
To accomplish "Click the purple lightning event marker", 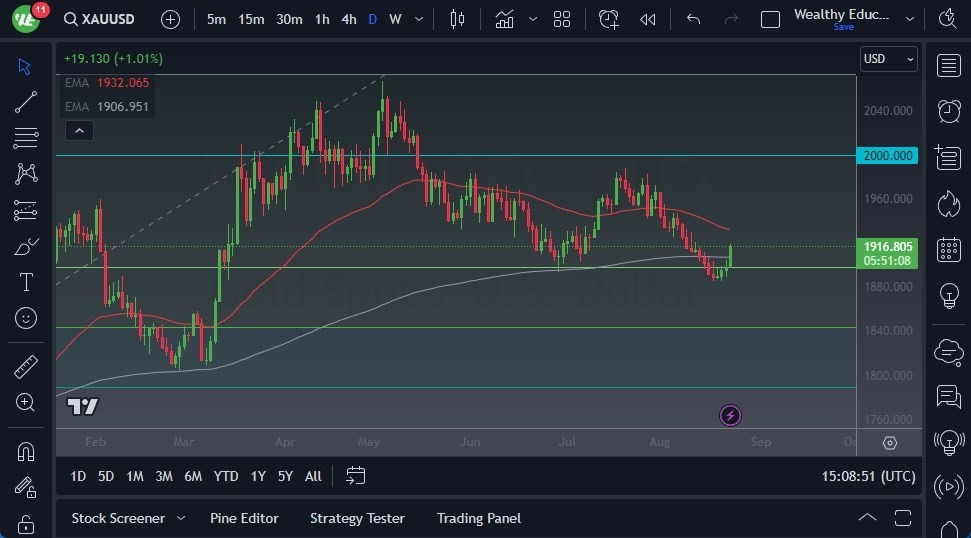I will pyautogui.click(x=730, y=415).
